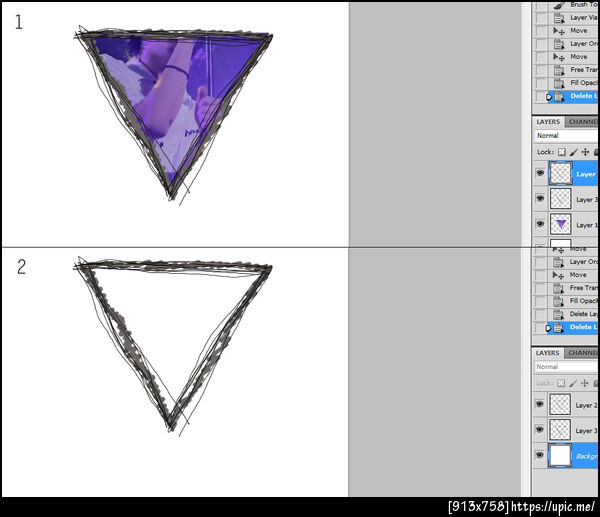Image resolution: width=600 pixels, height=517 pixels.
Task: Switch to Channels tab in bottom panel
Action: pyautogui.click(x=581, y=353)
